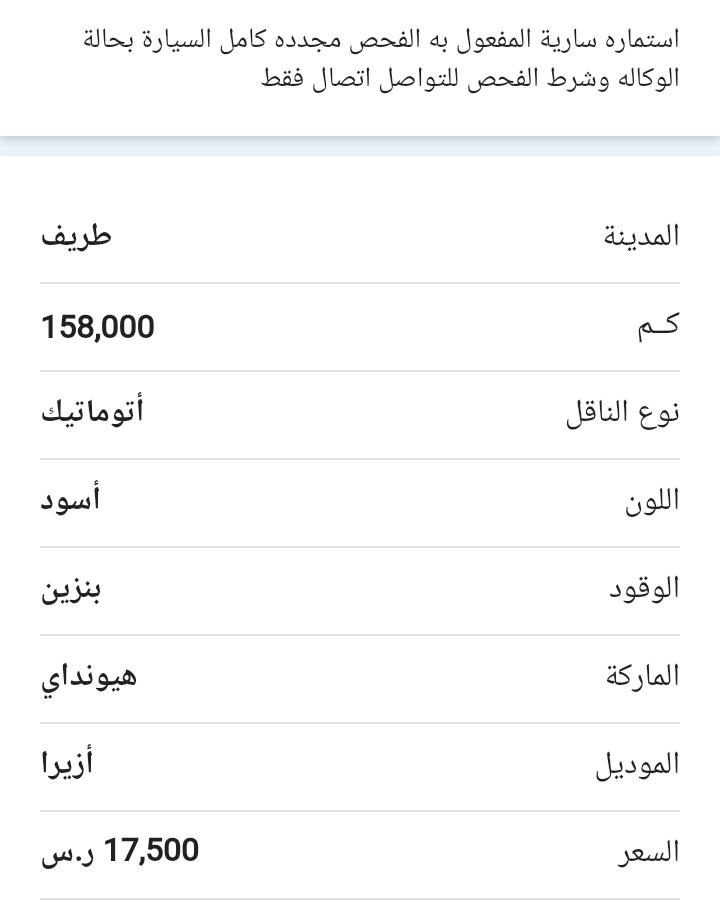Click the transmission label نوع الناقل
The width and height of the screenshot is (720, 900).
(x=623, y=413)
